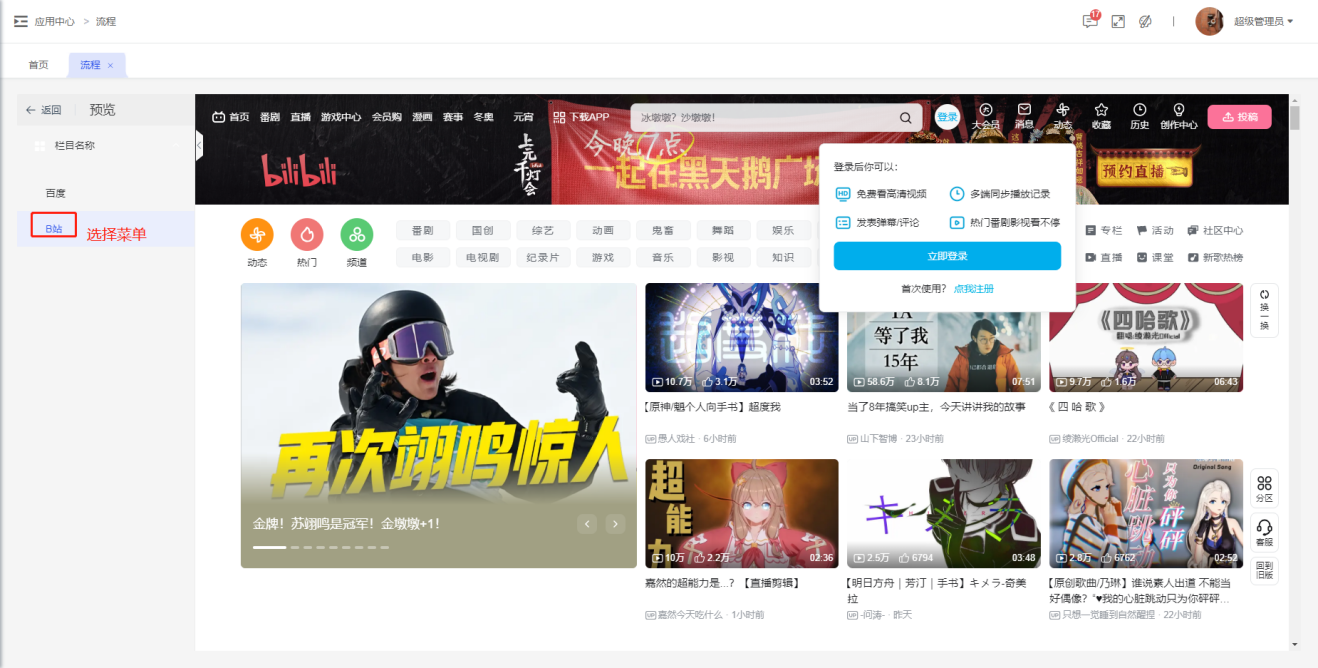1318x668 pixels.
Task: Click the orange 动态 circle icon
Action: pos(257,234)
